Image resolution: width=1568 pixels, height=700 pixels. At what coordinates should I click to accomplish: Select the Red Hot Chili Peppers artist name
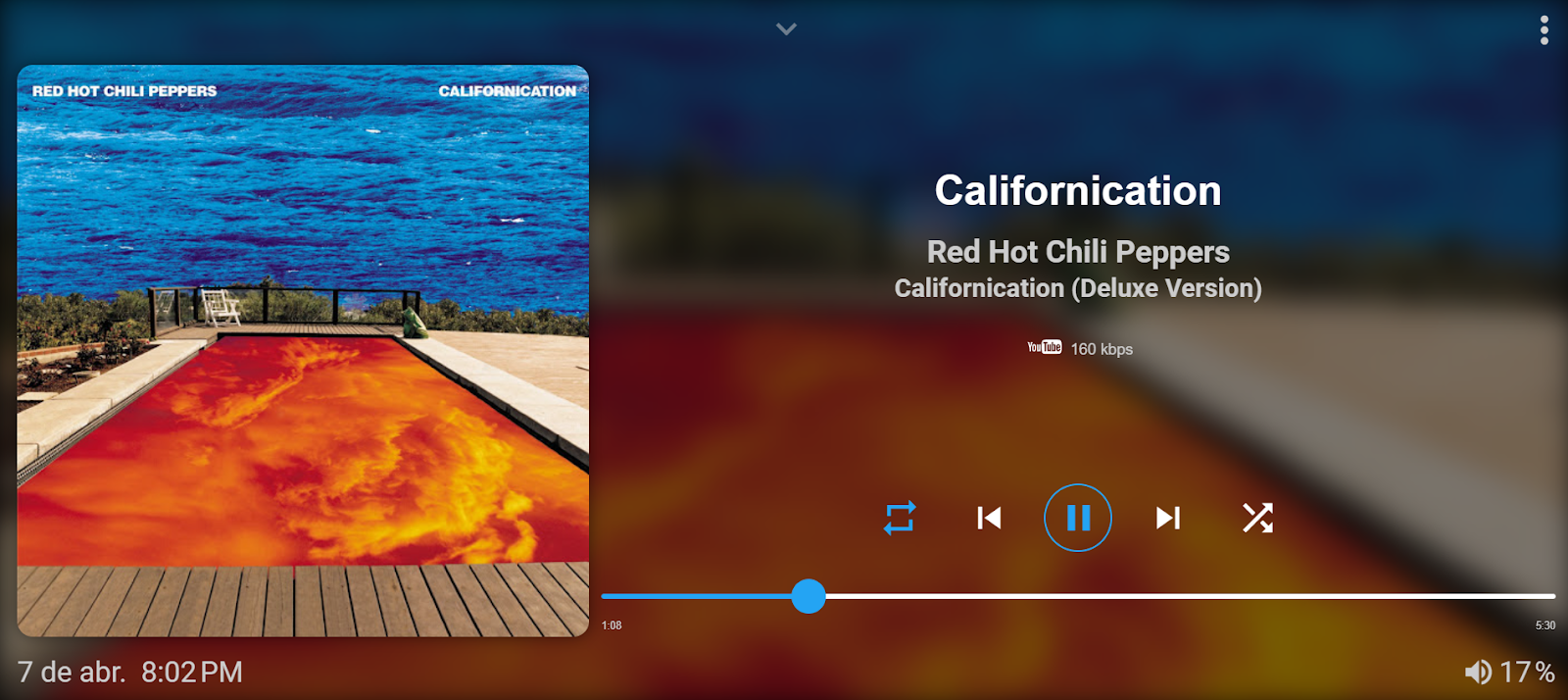1078,252
